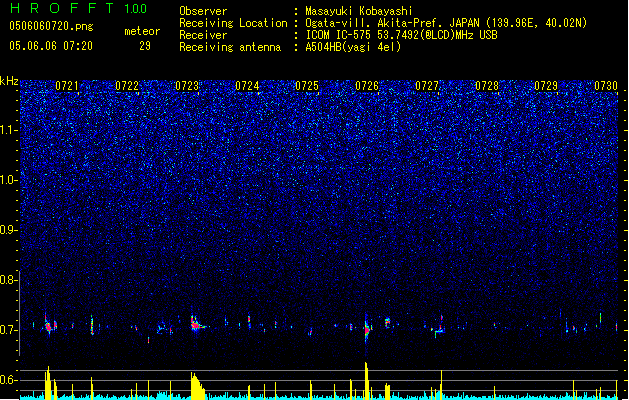
Task: Click the Receiver label
Action: pos(203,35)
